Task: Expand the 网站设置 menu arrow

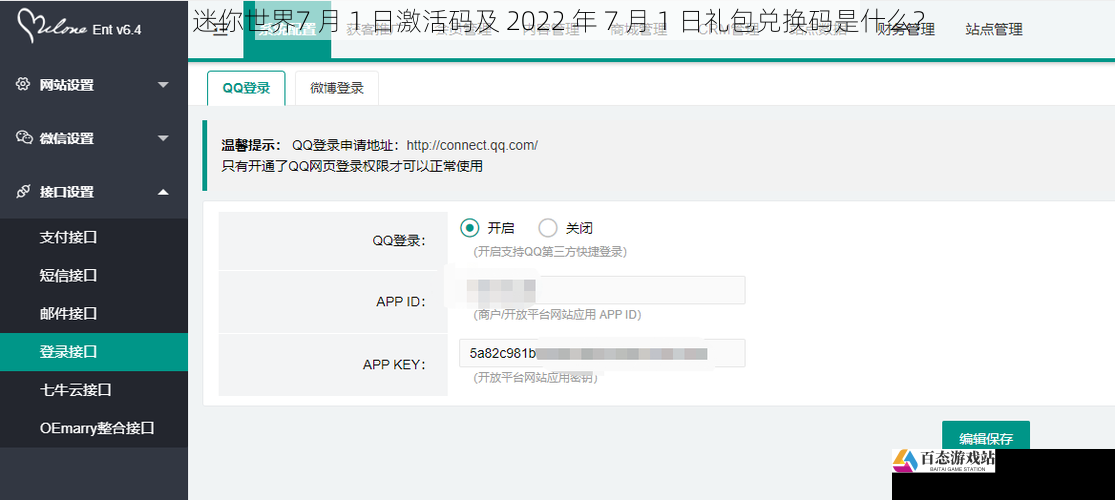Action: [x=163, y=85]
